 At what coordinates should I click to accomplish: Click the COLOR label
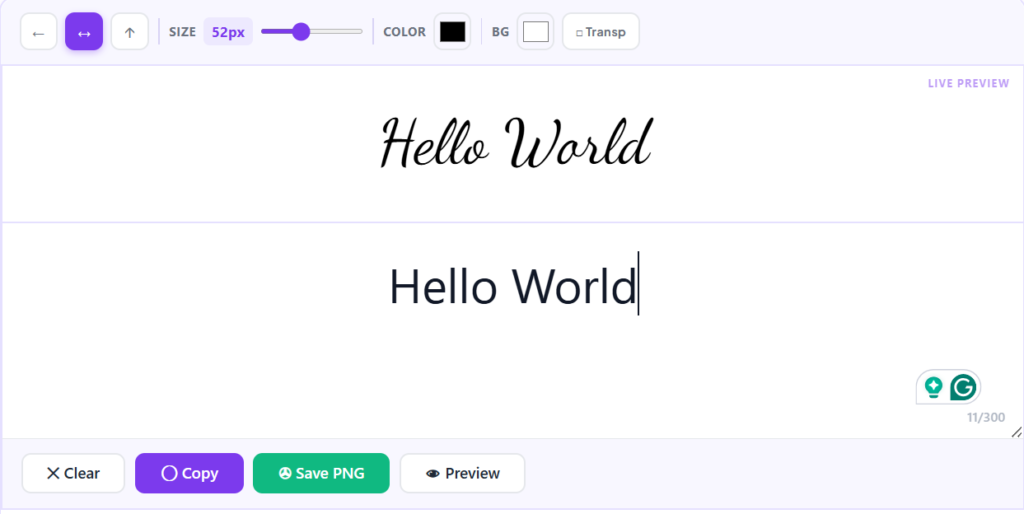pos(404,31)
